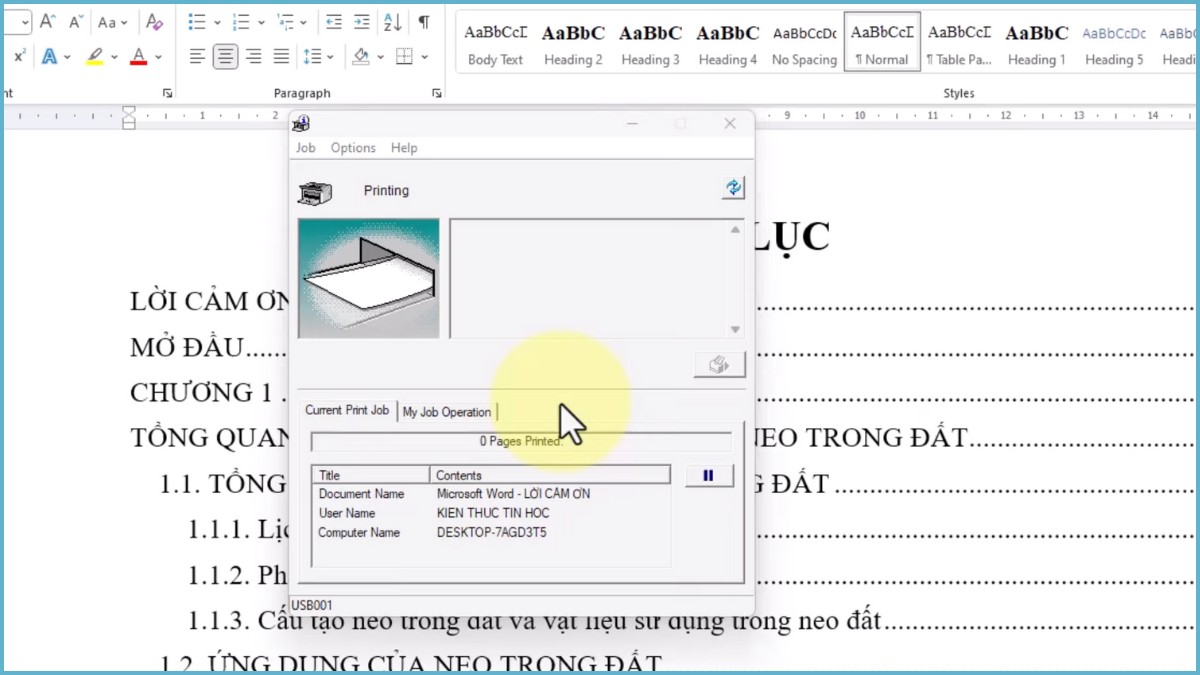
Task: Click the Clear All Formatting icon
Action: click(153, 22)
